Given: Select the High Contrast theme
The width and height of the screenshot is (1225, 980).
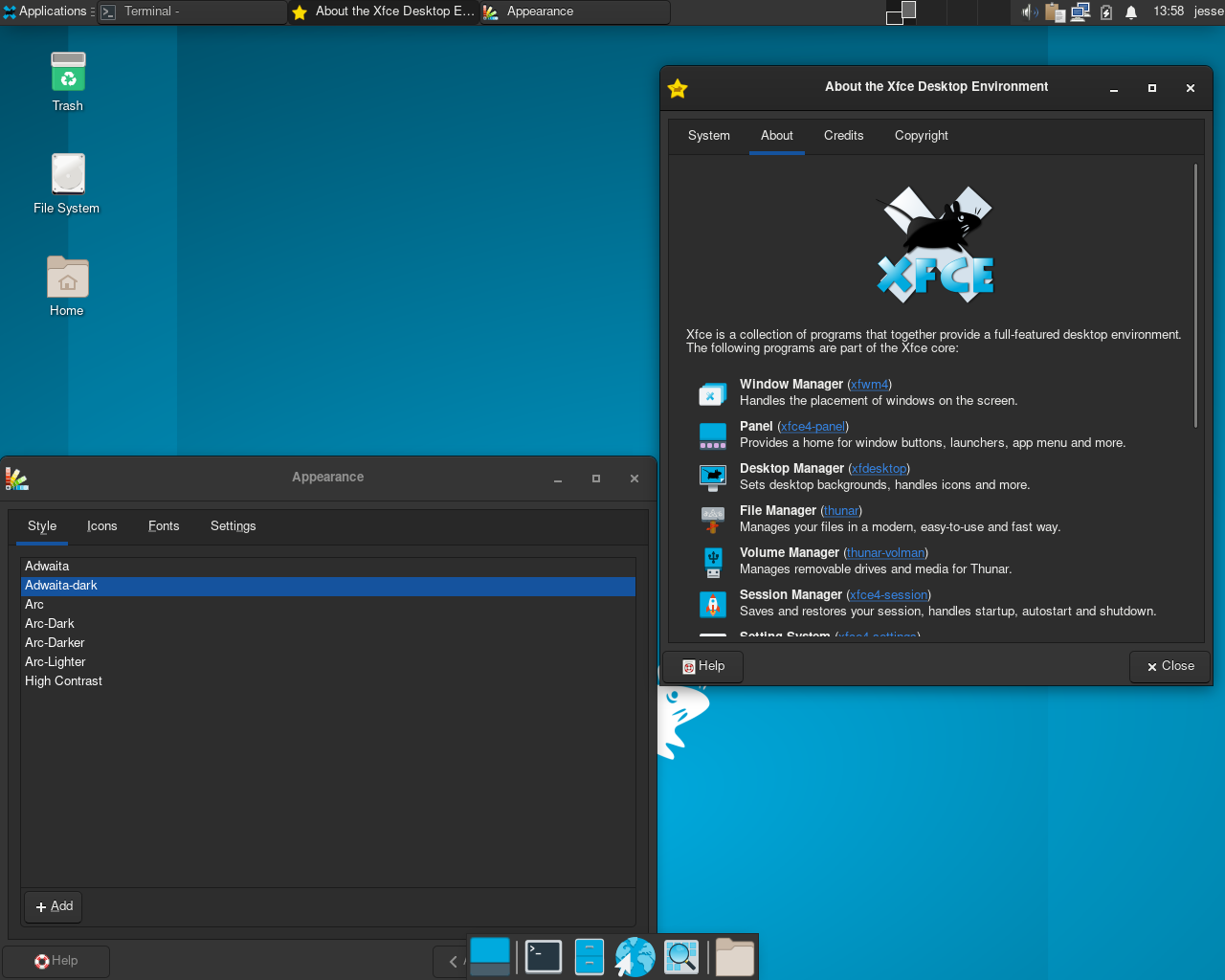Looking at the screenshot, I should (x=328, y=681).
